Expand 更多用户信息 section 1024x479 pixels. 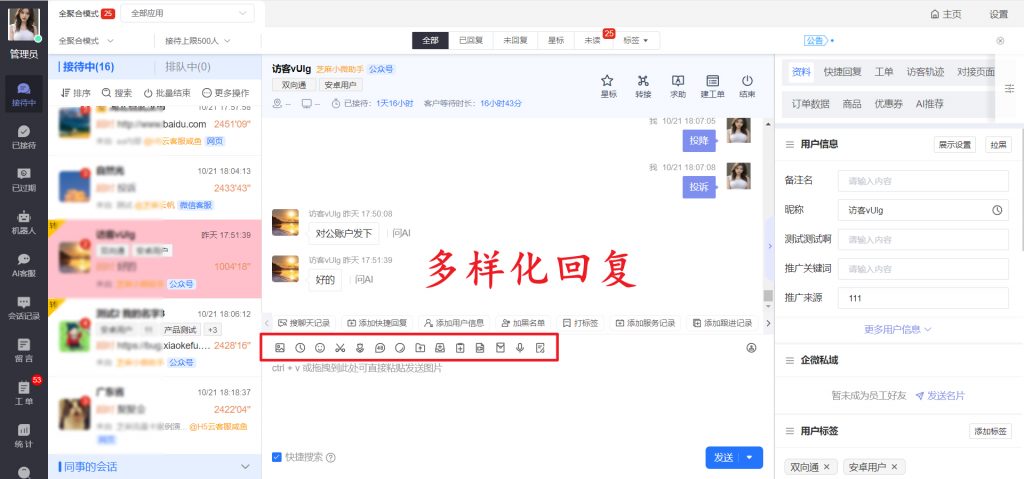pyautogui.click(x=897, y=329)
